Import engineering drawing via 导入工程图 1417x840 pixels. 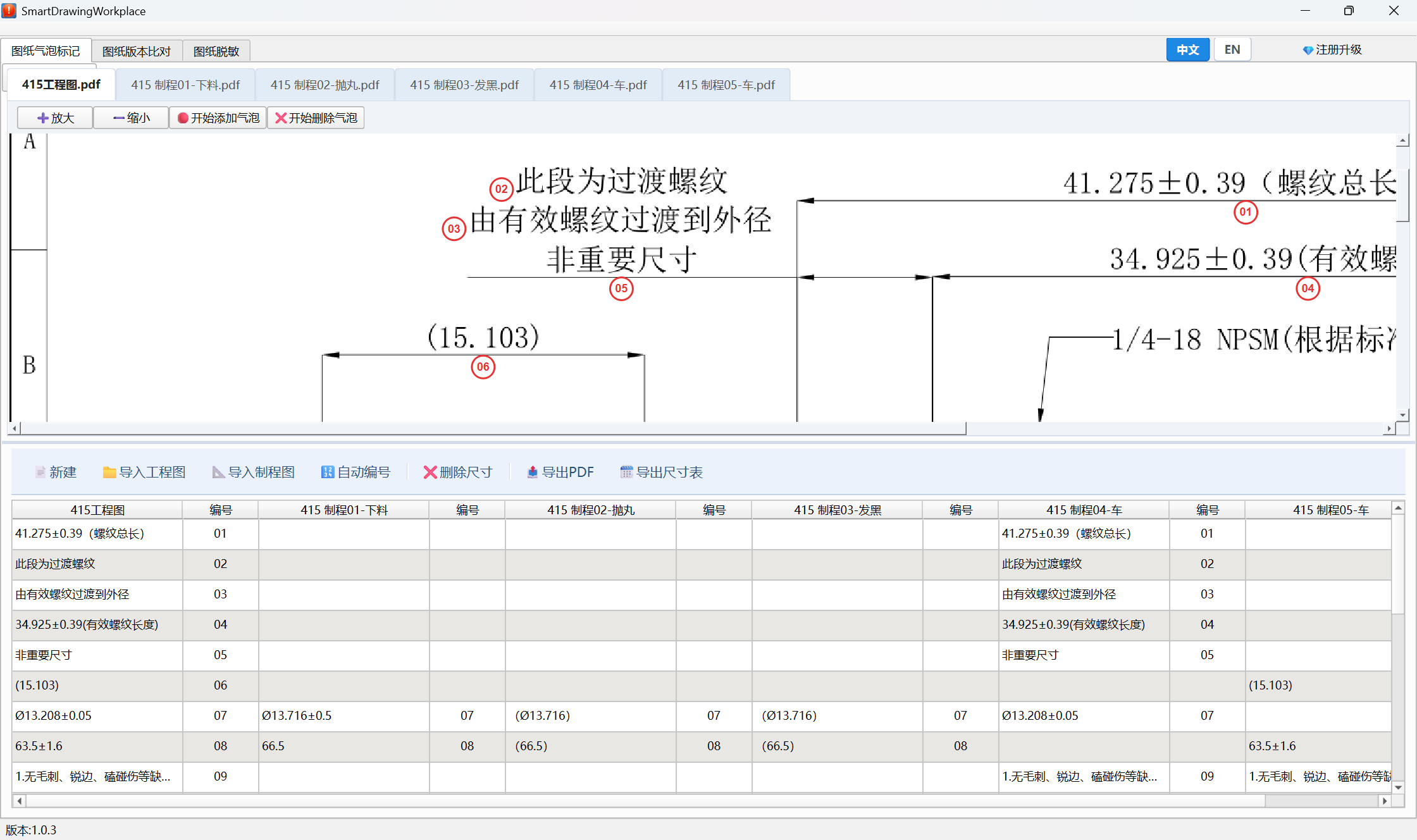pos(144,472)
